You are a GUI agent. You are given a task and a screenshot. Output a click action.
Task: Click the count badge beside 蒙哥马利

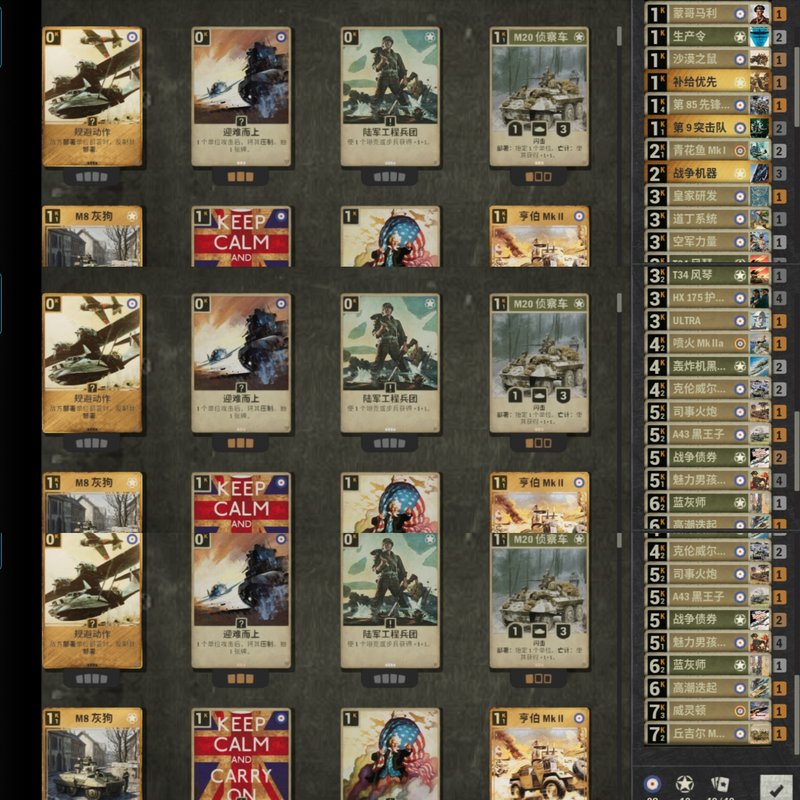coord(779,14)
